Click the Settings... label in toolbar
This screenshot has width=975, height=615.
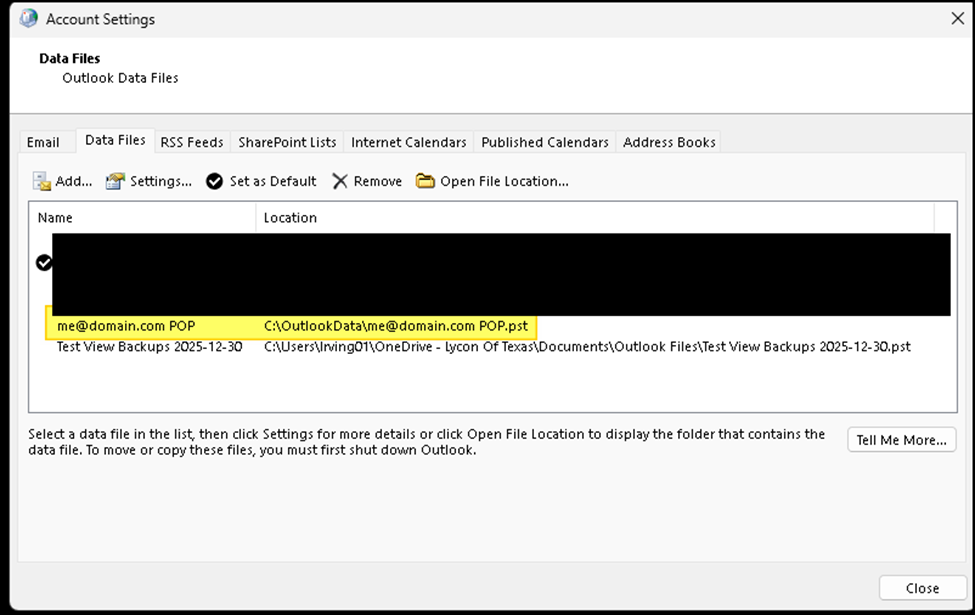[160, 182]
